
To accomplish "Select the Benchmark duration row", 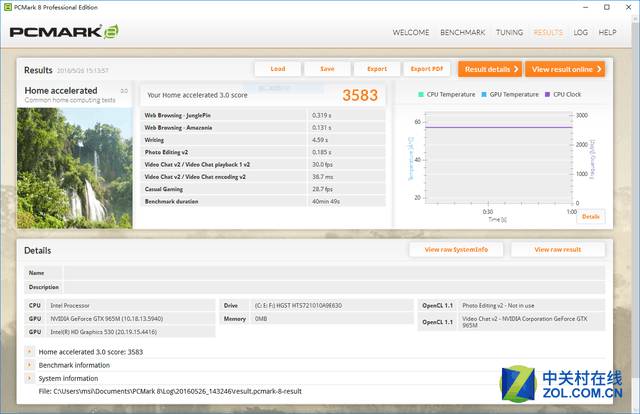I will click(x=263, y=201).
